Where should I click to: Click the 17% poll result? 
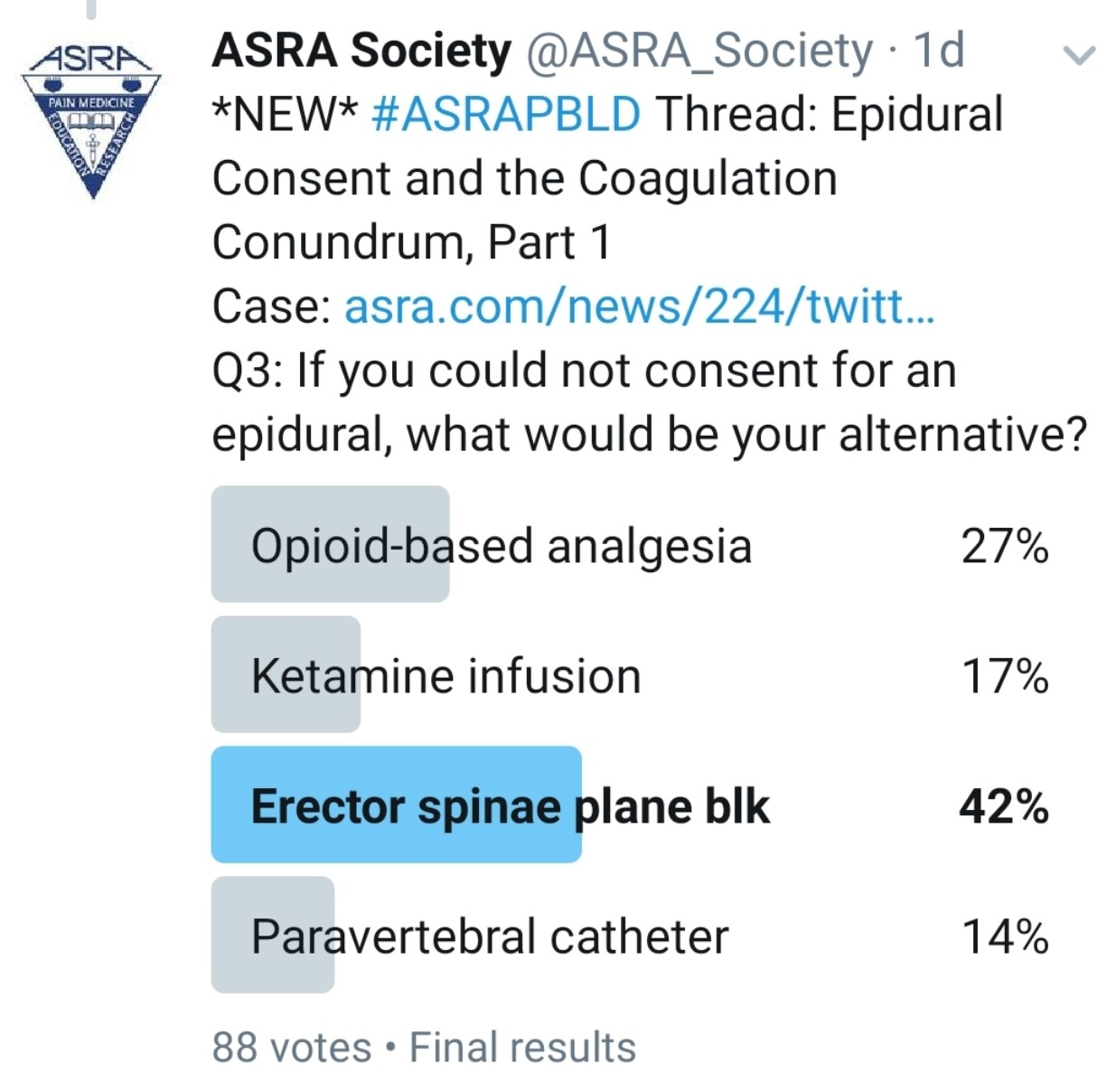pyautogui.click(x=1004, y=676)
